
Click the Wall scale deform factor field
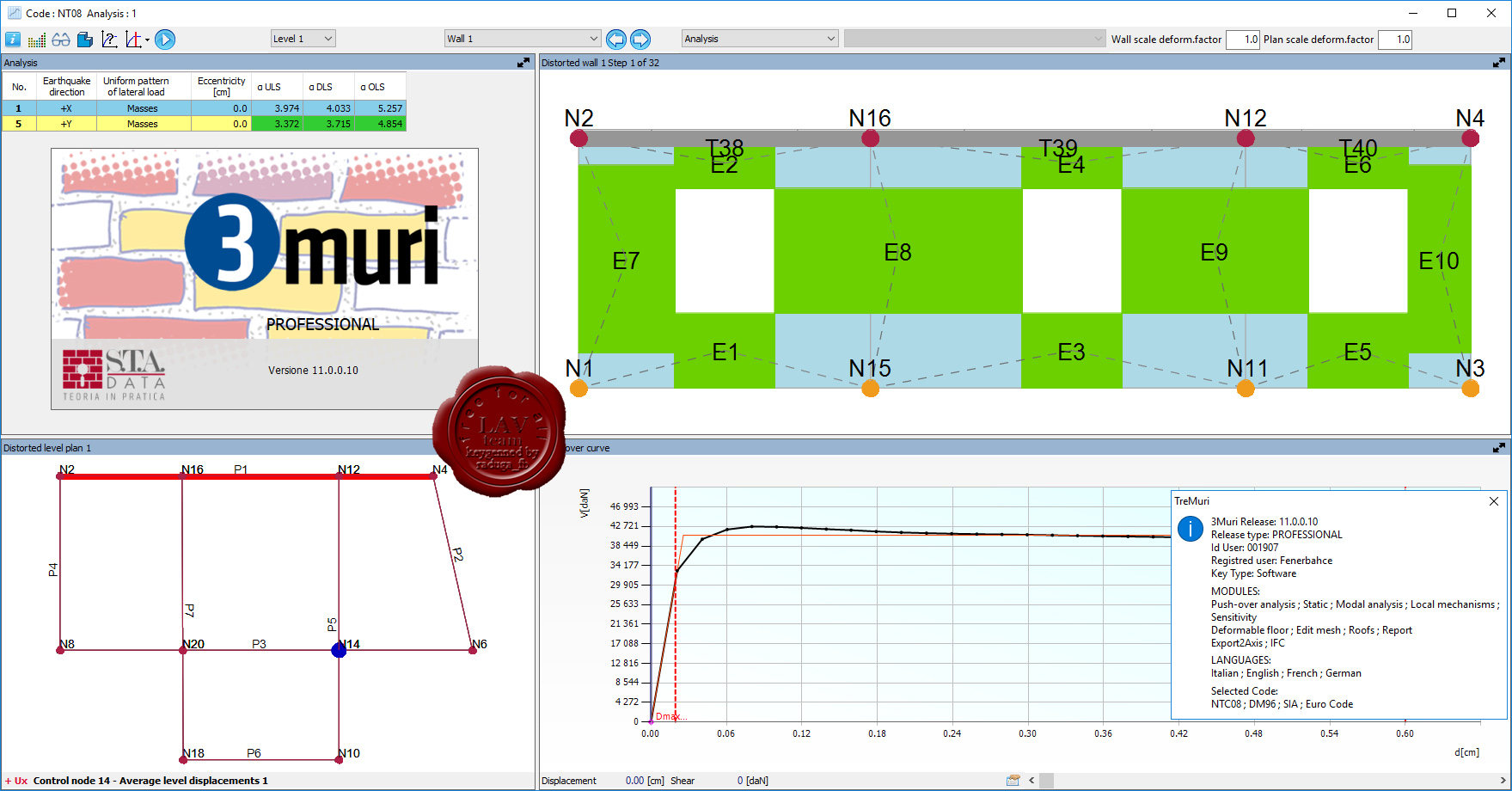click(1242, 40)
